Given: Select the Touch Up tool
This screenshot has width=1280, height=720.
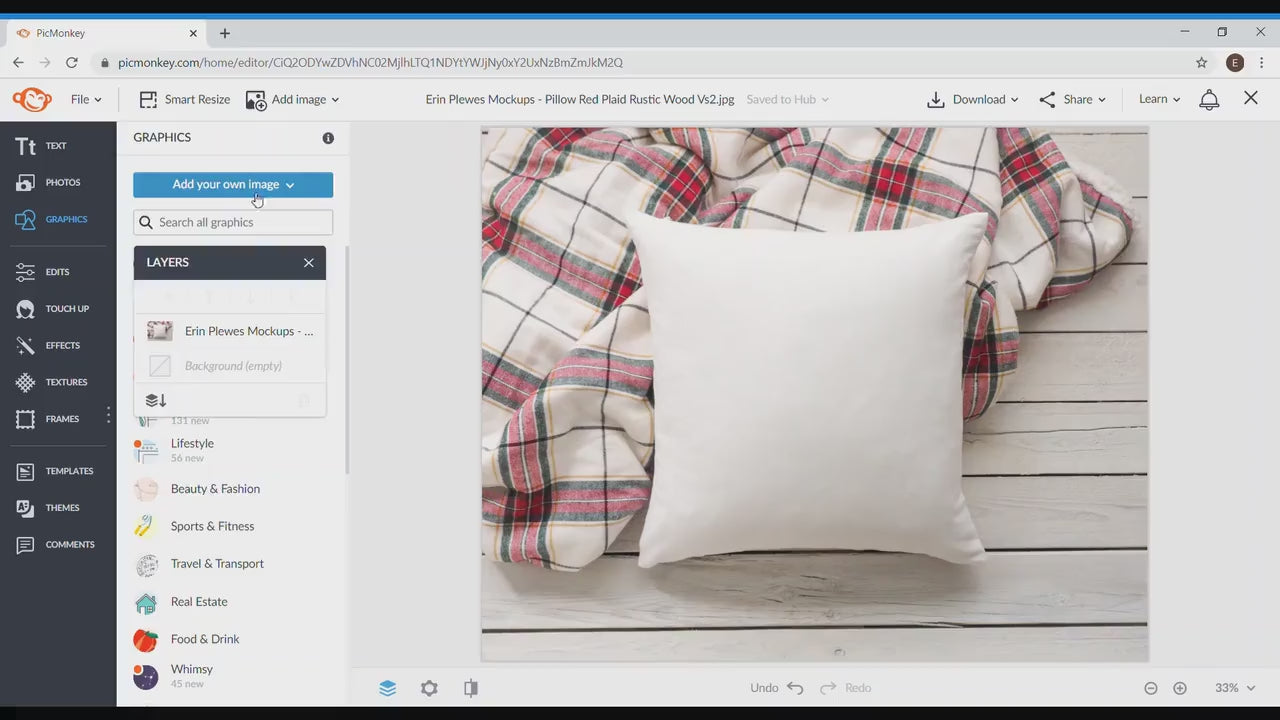Looking at the screenshot, I should coord(54,309).
